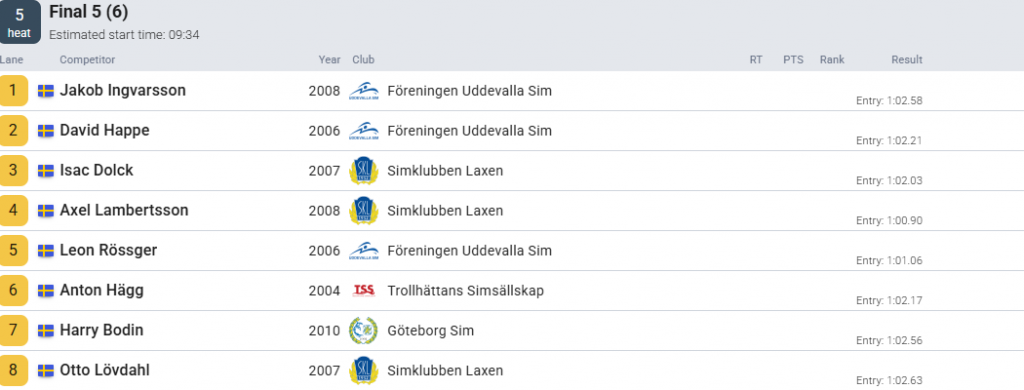Open the Göteborg Sim club link
The height and width of the screenshot is (390, 1024).
pos(431,331)
